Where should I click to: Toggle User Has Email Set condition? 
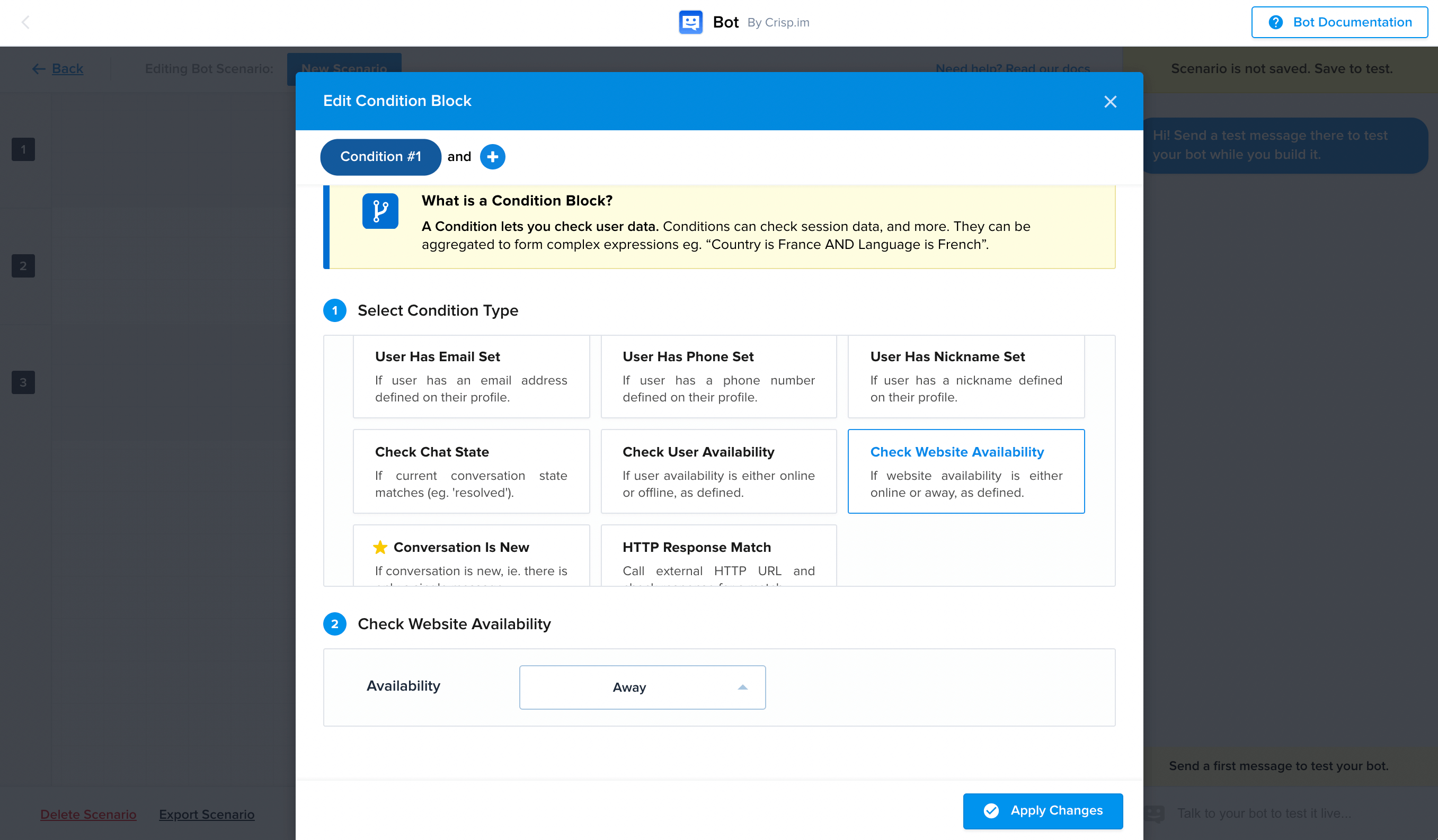pos(471,376)
